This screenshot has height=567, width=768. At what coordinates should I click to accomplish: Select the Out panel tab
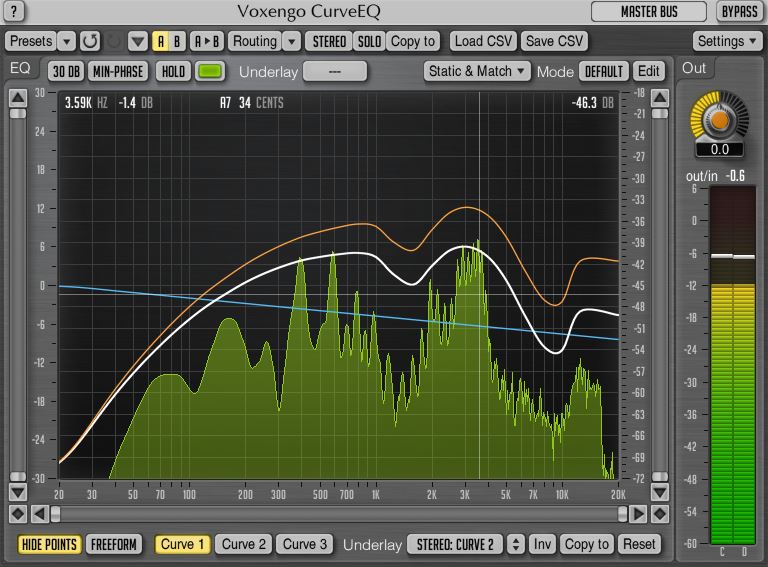click(694, 68)
